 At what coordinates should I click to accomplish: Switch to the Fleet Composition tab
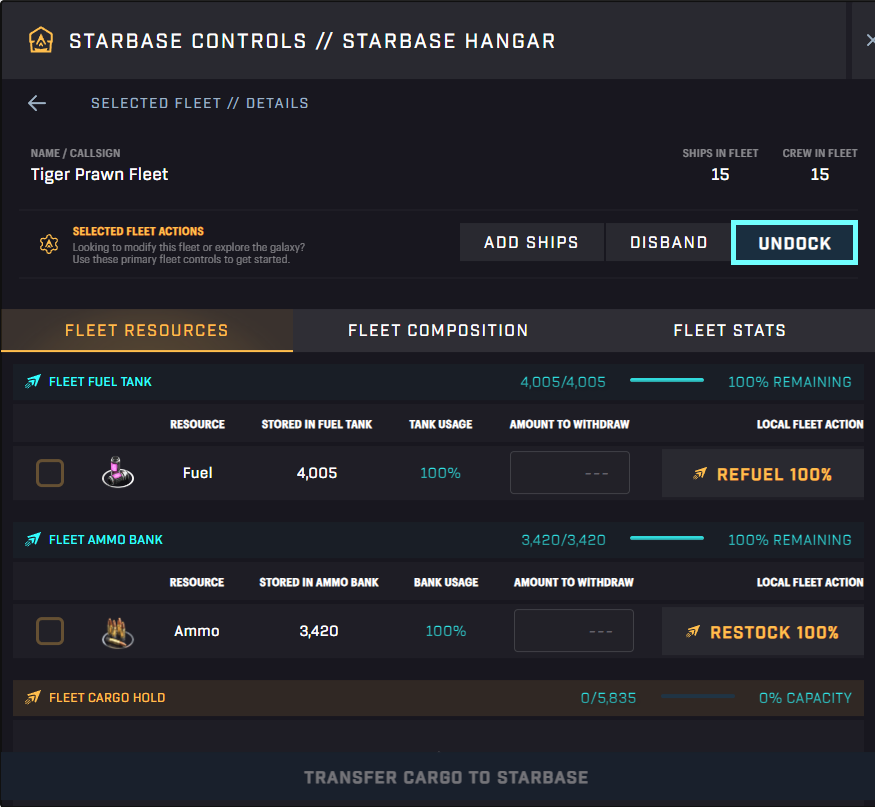coord(438,330)
